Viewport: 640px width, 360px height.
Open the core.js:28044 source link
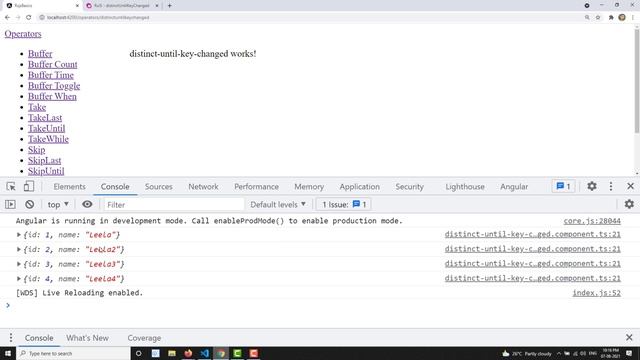(592, 221)
